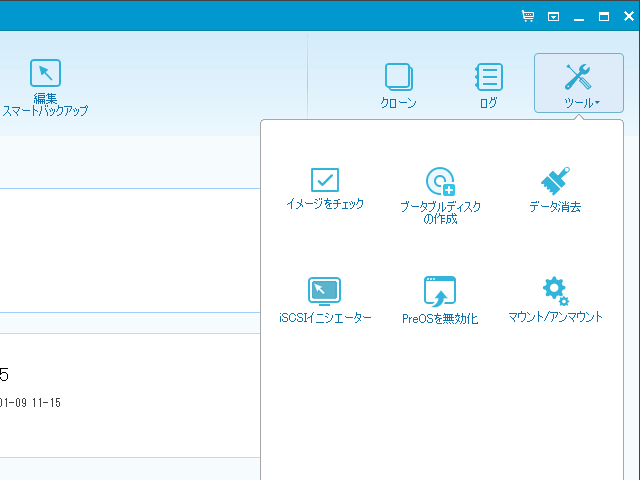640x480 pixels.
Task: Open the title bar dropdown menu icon
Action: pos(553,17)
